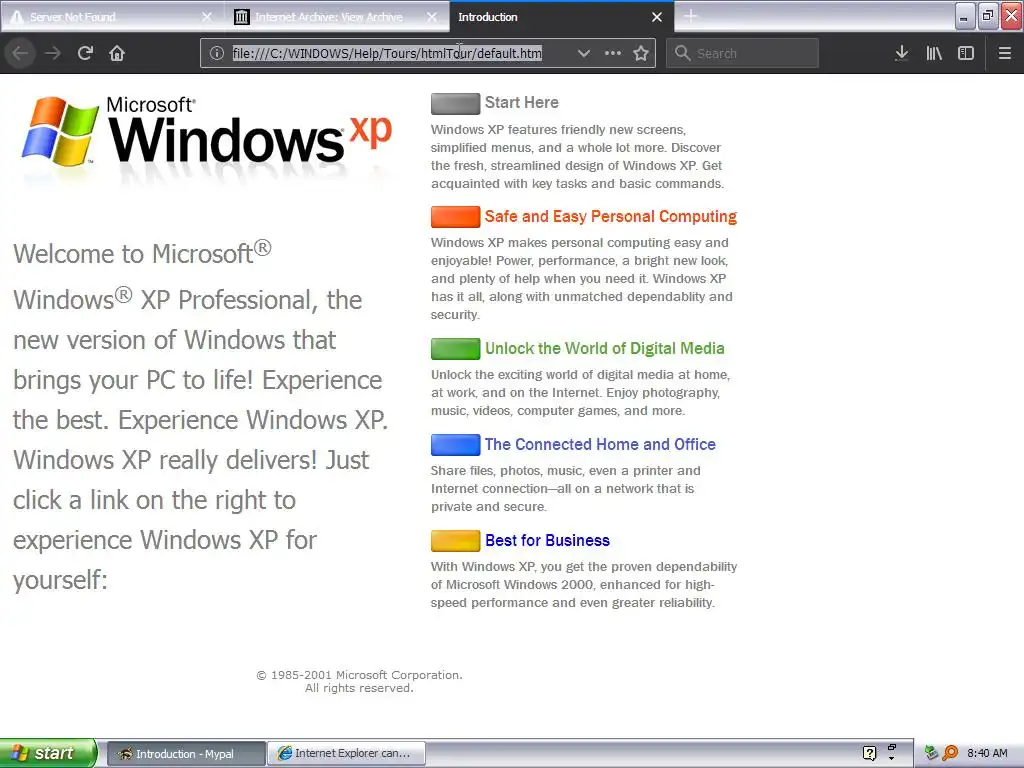The height and width of the screenshot is (768, 1024).
Task: Show site information icon in address bar
Action: coord(217,53)
